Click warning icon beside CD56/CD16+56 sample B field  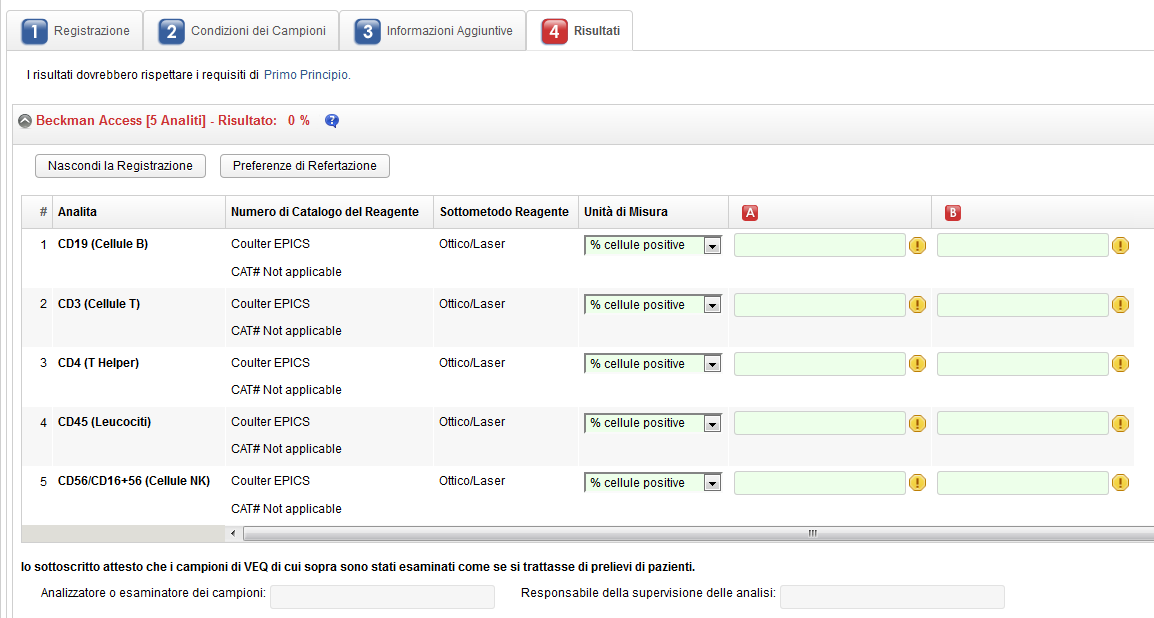(x=1120, y=483)
